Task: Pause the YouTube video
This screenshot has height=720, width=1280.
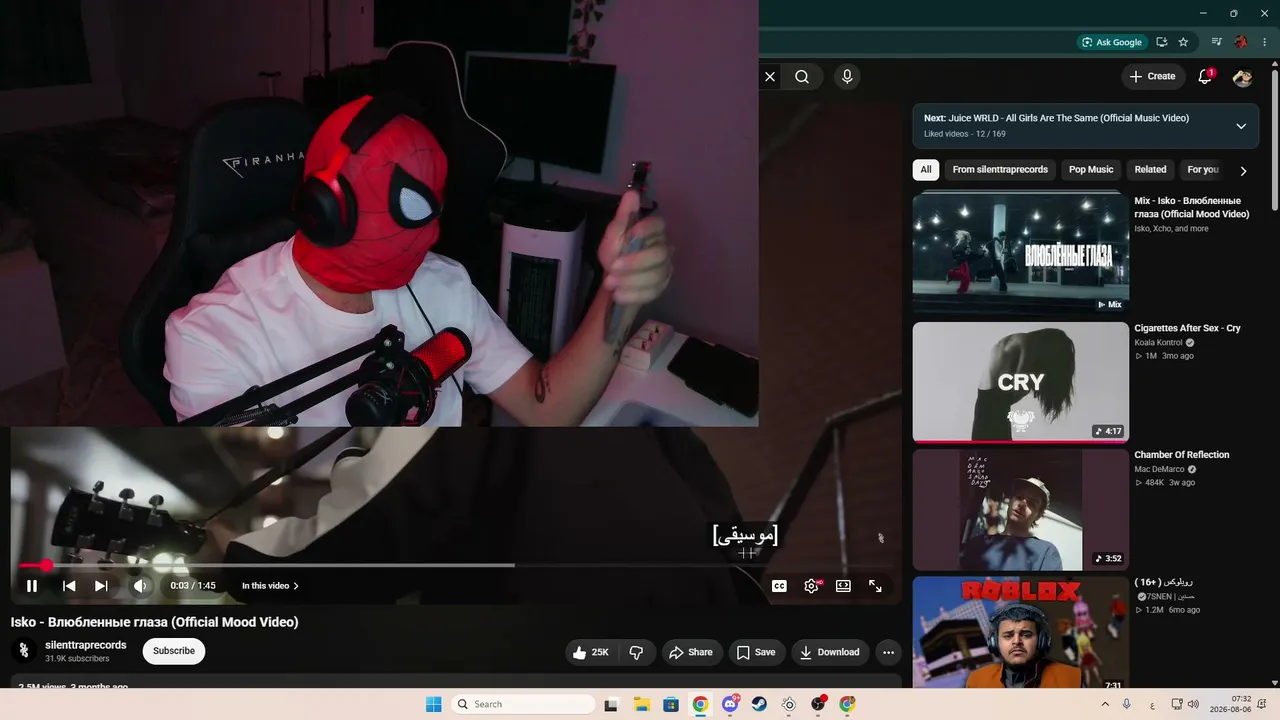Action: pyautogui.click(x=32, y=586)
